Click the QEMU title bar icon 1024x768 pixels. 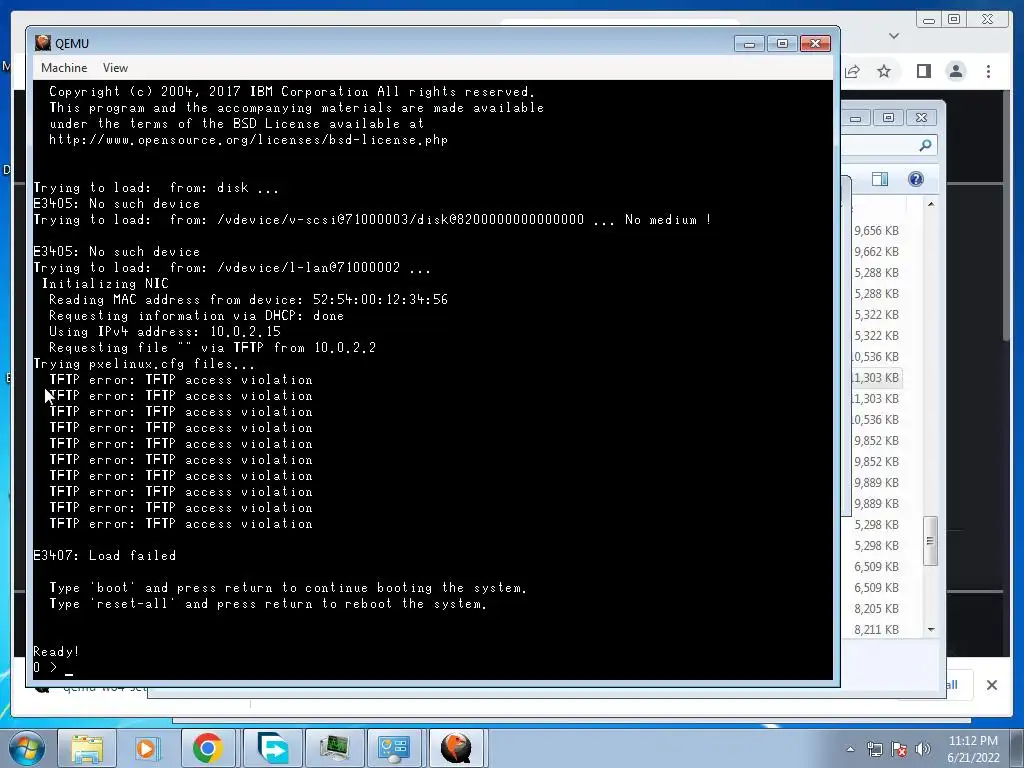point(43,43)
